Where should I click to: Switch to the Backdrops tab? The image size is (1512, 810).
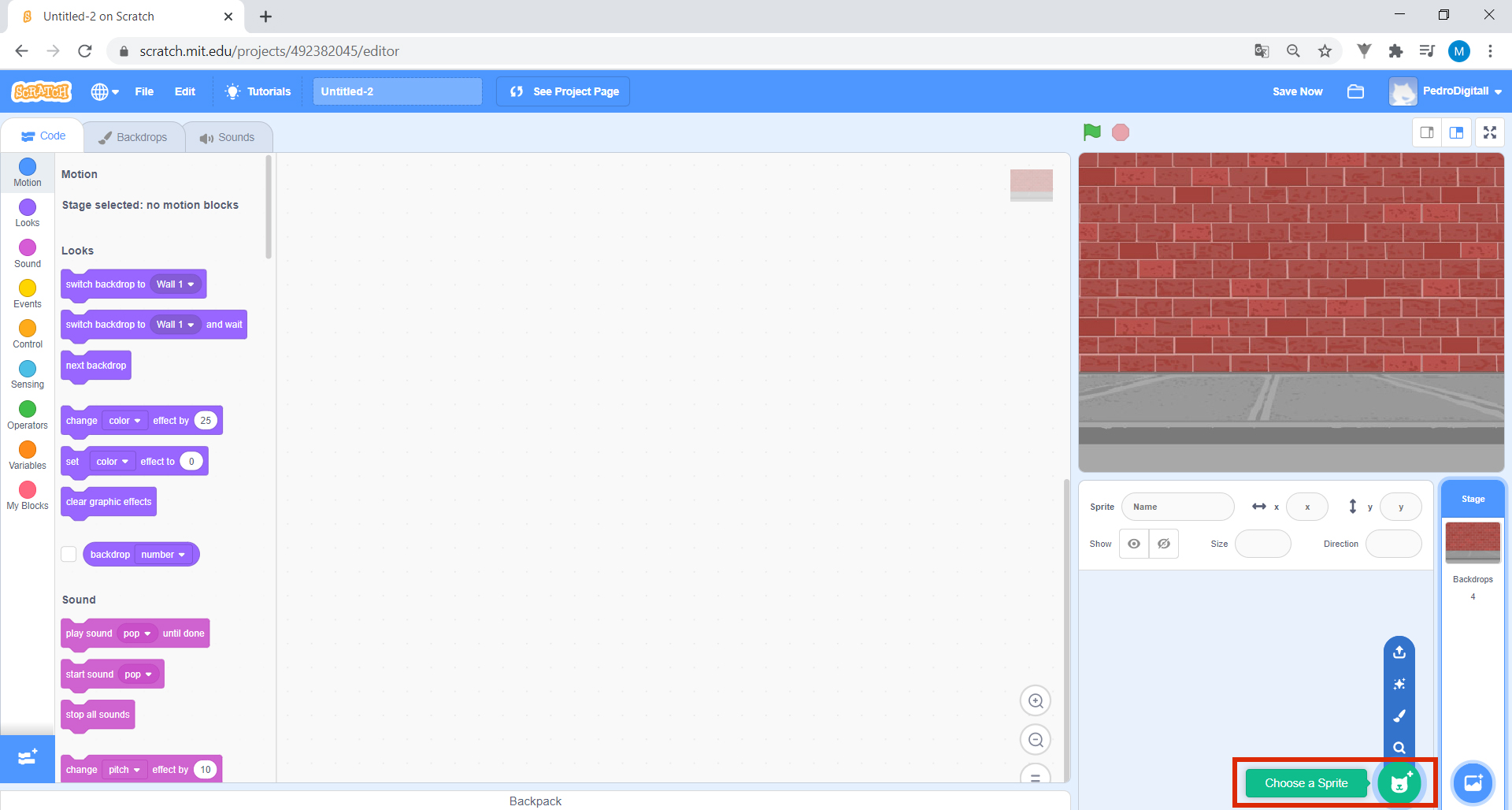point(133,137)
